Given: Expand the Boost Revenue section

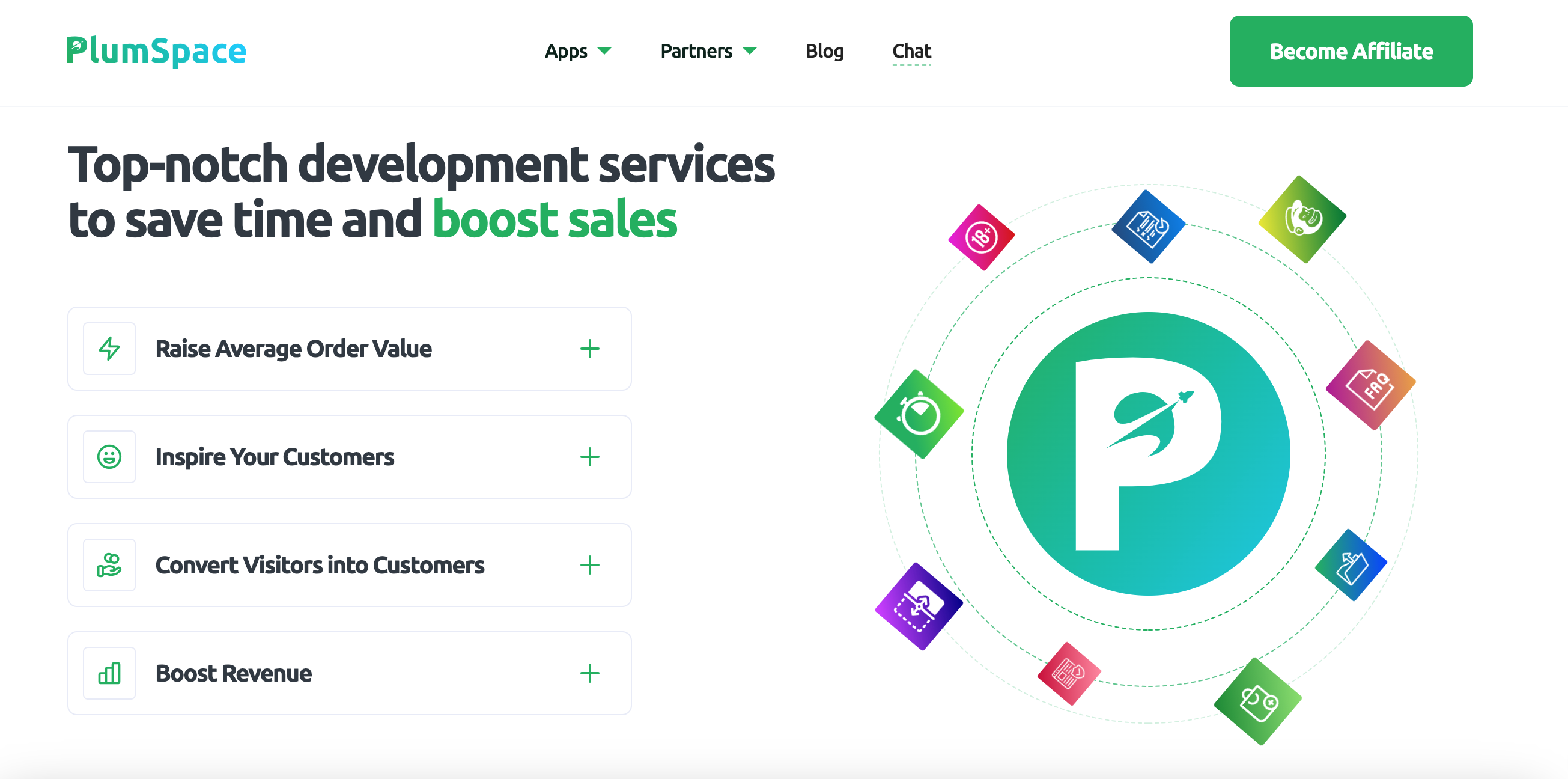Looking at the screenshot, I should coord(589,673).
